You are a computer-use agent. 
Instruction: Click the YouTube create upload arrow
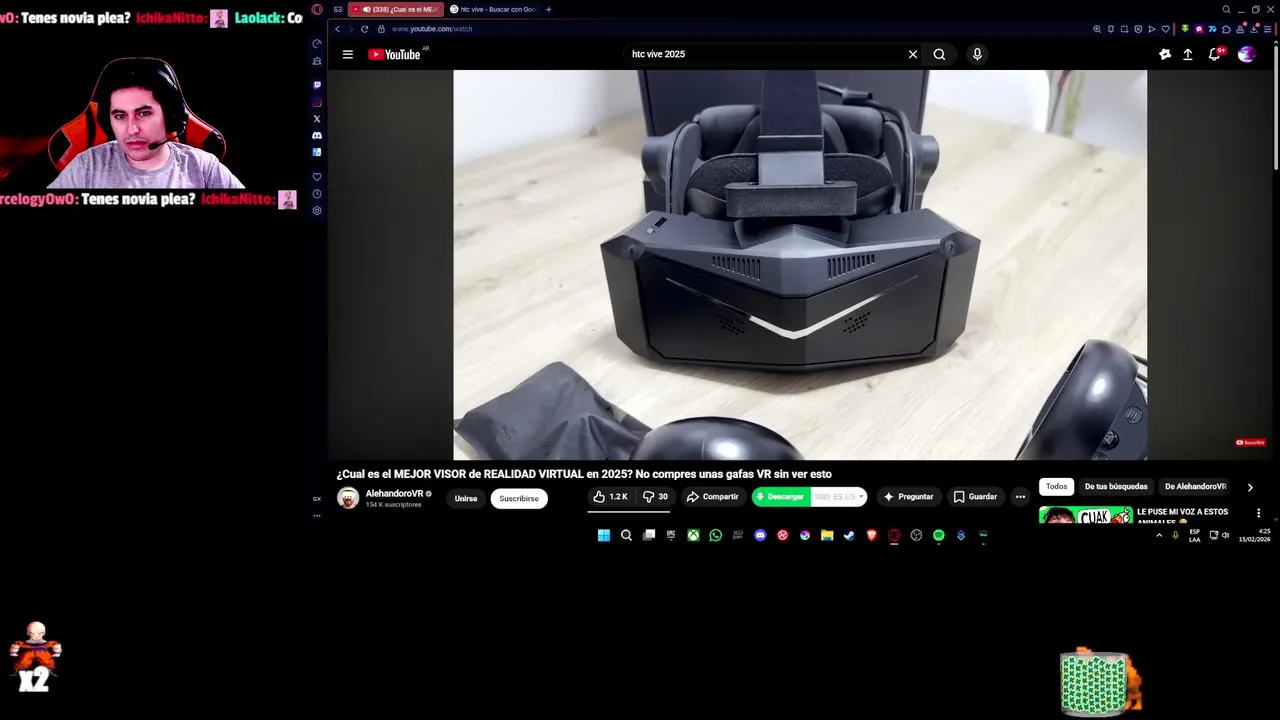(x=1188, y=54)
